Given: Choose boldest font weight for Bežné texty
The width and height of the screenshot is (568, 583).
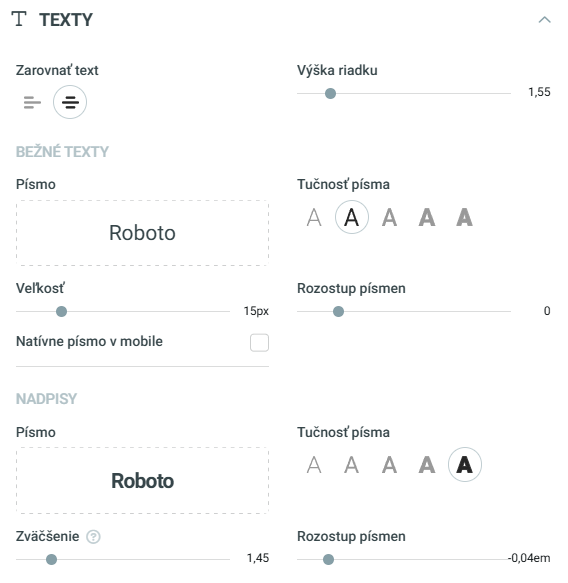Looking at the screenshot, I should [x=465, y=217].
